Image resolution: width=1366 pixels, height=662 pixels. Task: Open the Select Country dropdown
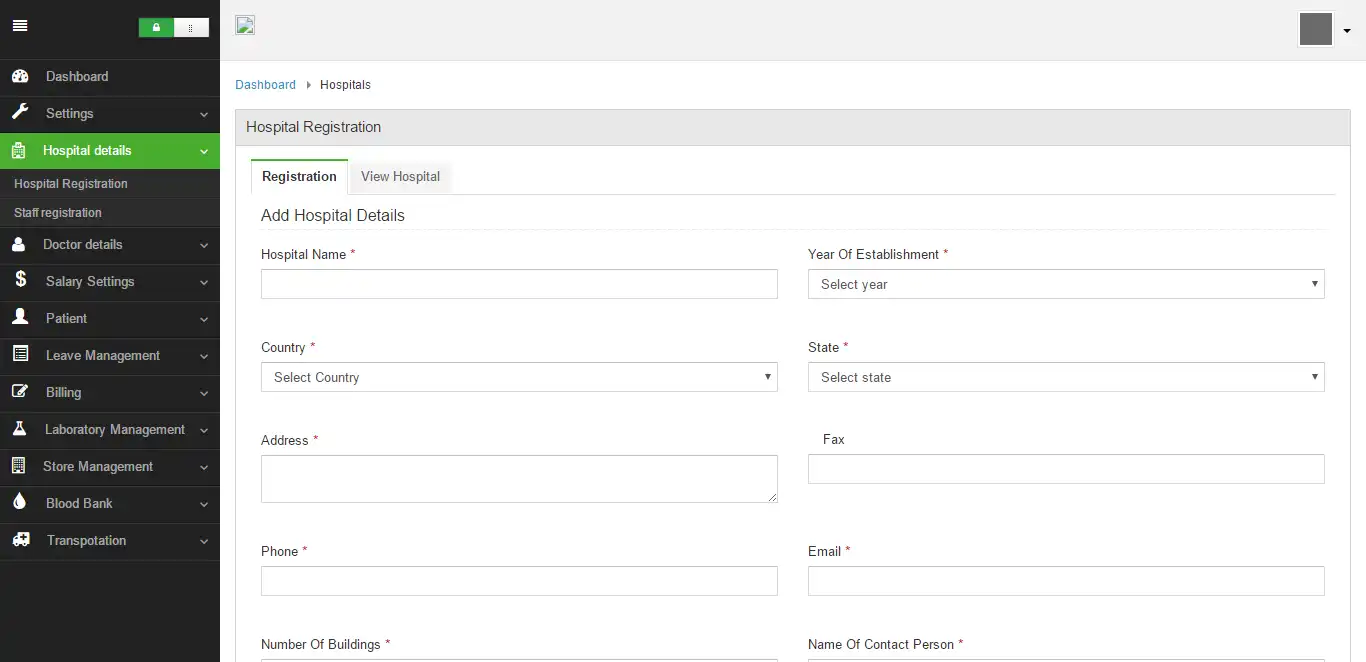pyautogui.click(x=519, y=377)
